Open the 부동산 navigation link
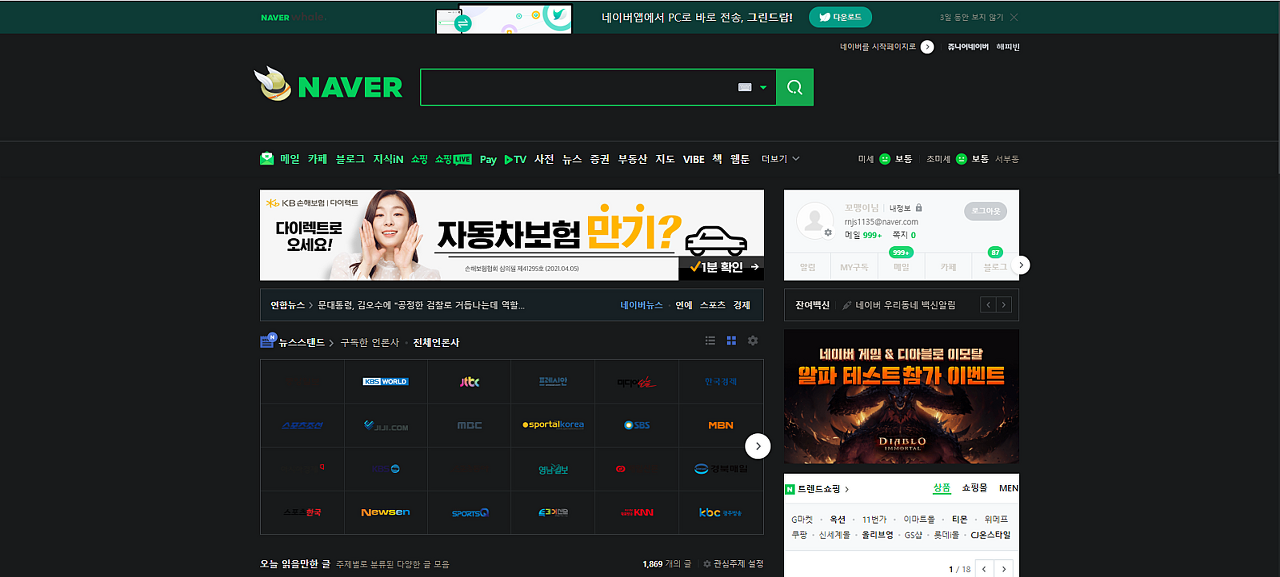 pos(632,159)
